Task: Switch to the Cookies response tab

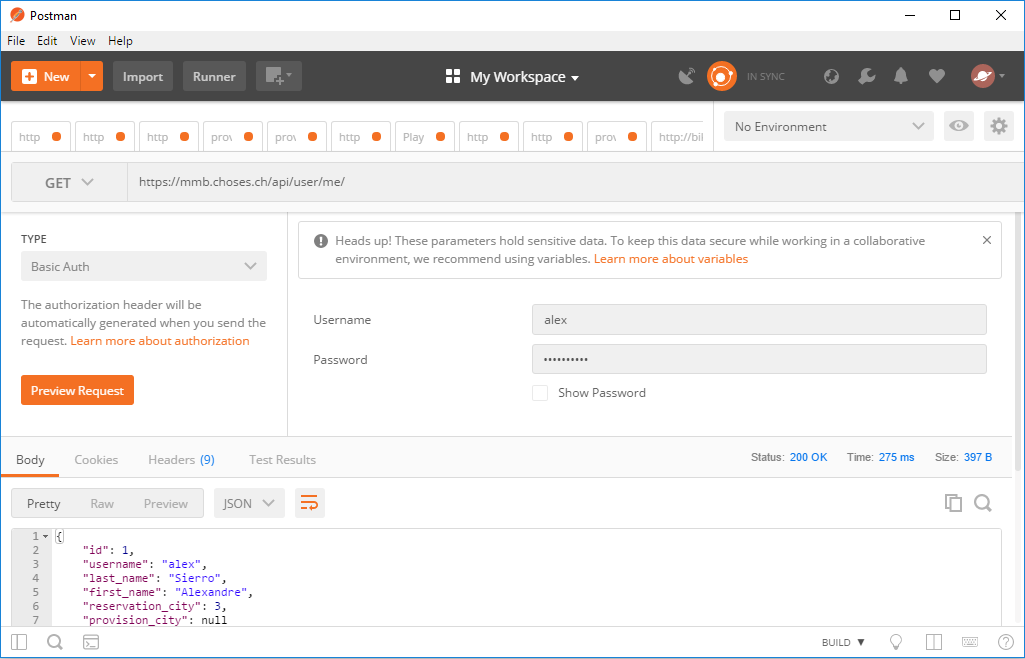Action: point(96,460)
